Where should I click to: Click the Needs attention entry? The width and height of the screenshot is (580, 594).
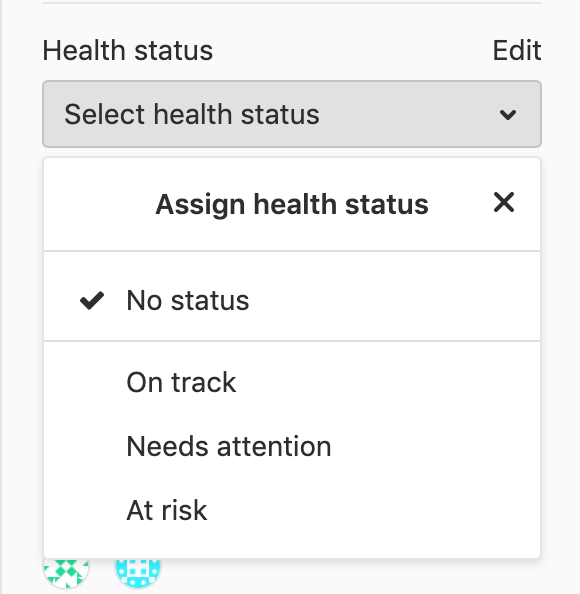point(292,446)
